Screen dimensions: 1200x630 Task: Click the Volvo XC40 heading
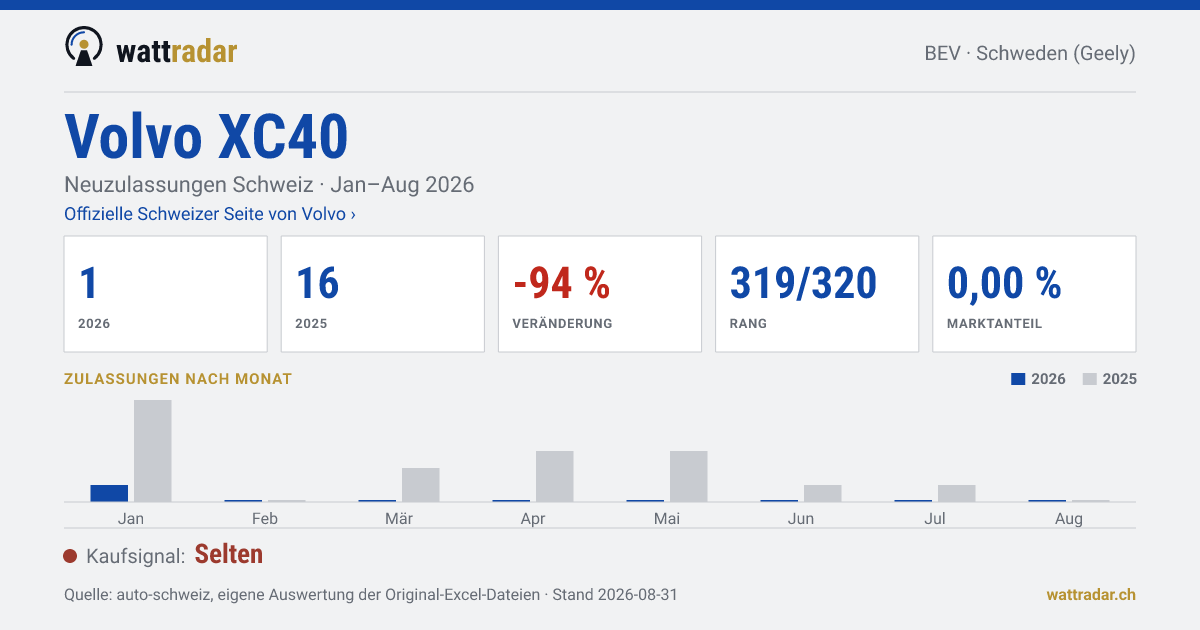[x=206, y=136]
